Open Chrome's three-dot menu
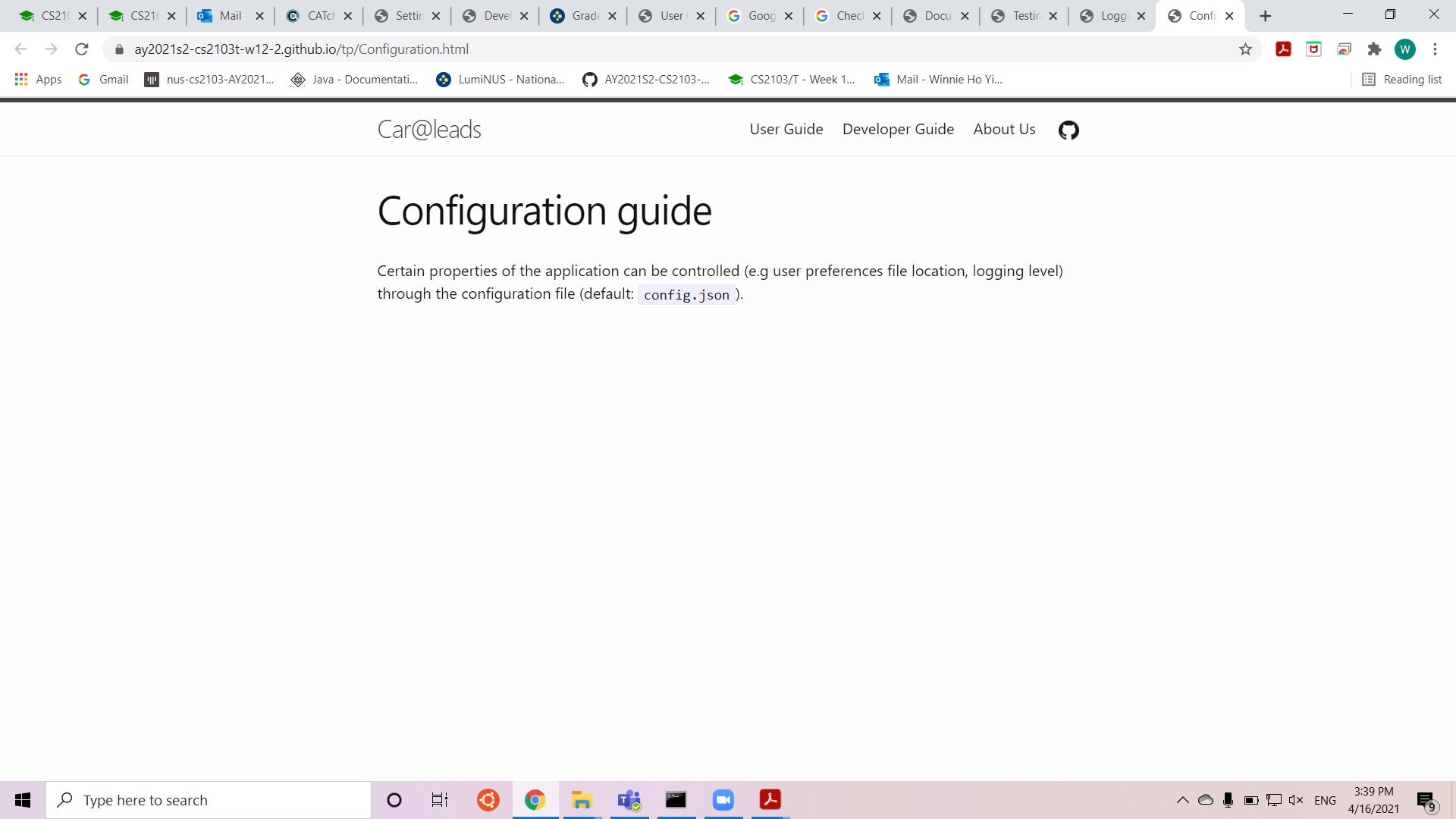Viewport: 1456px width, 819px height. click(1435, 49)
